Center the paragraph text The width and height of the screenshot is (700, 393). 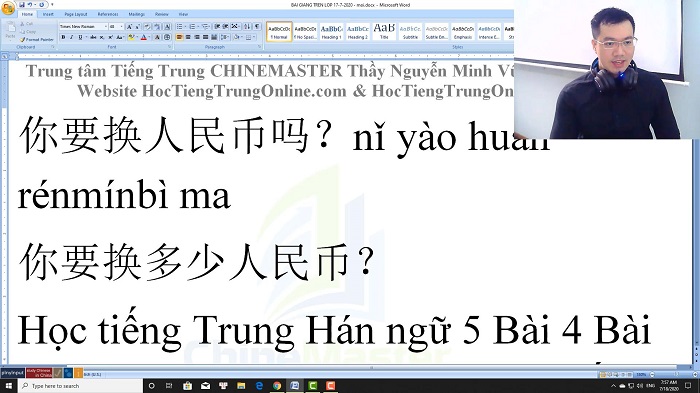[188, 38]
